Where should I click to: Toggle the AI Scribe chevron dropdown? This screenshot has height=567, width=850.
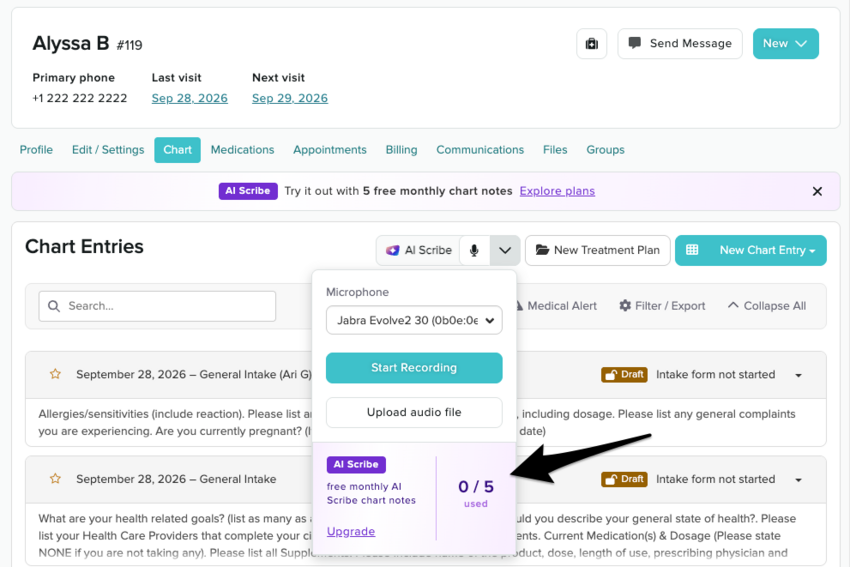[505, 250]
